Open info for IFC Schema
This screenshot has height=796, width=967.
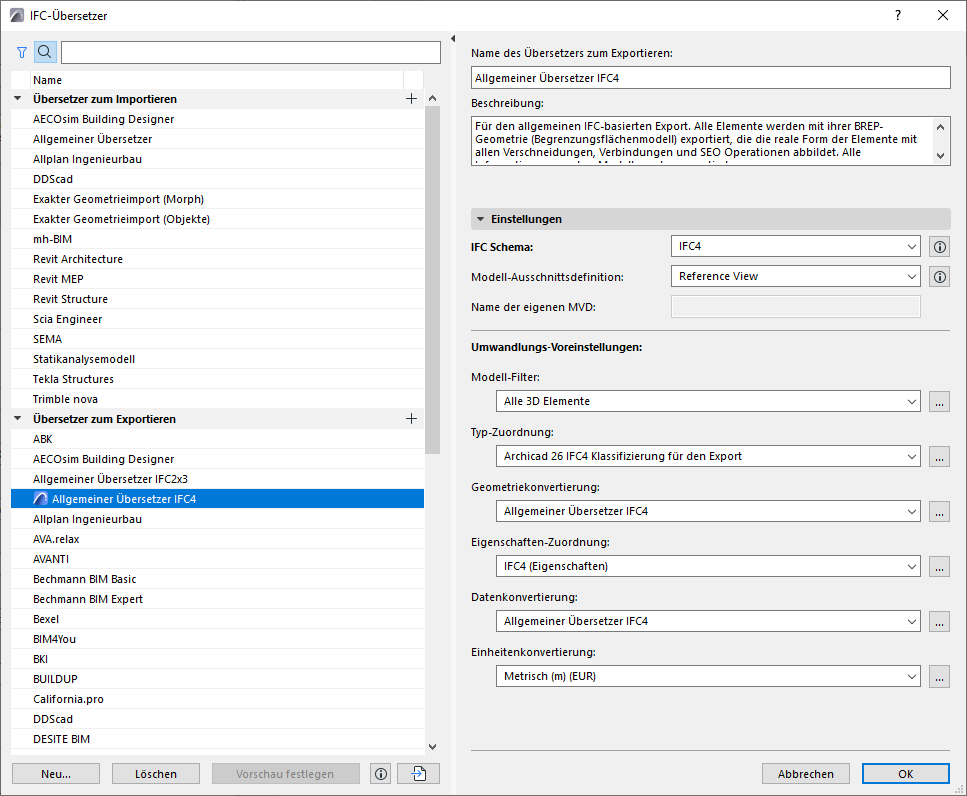pyautogui.click(x=939, y=246)
